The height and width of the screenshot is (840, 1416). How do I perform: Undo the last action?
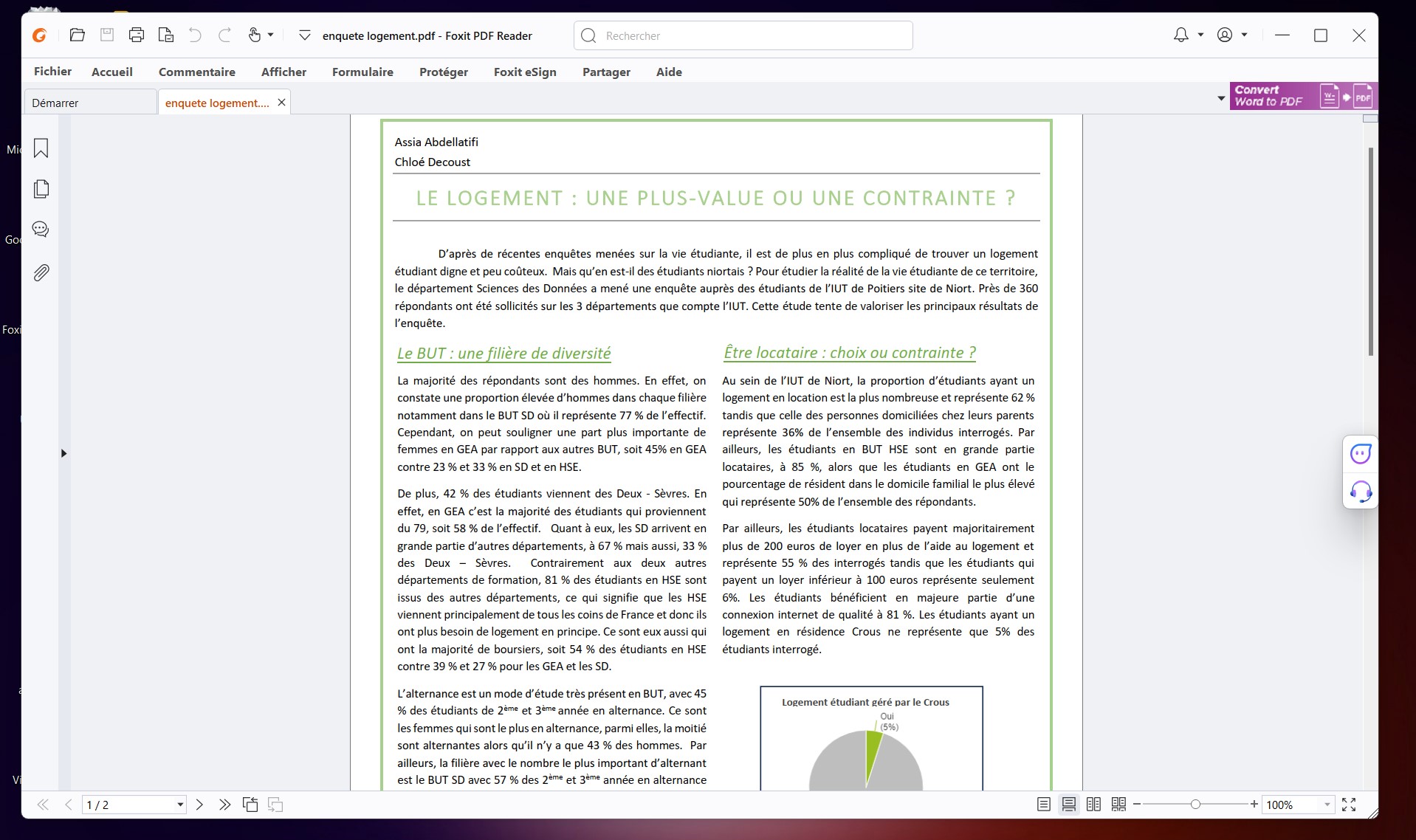(x=194, y=35)
